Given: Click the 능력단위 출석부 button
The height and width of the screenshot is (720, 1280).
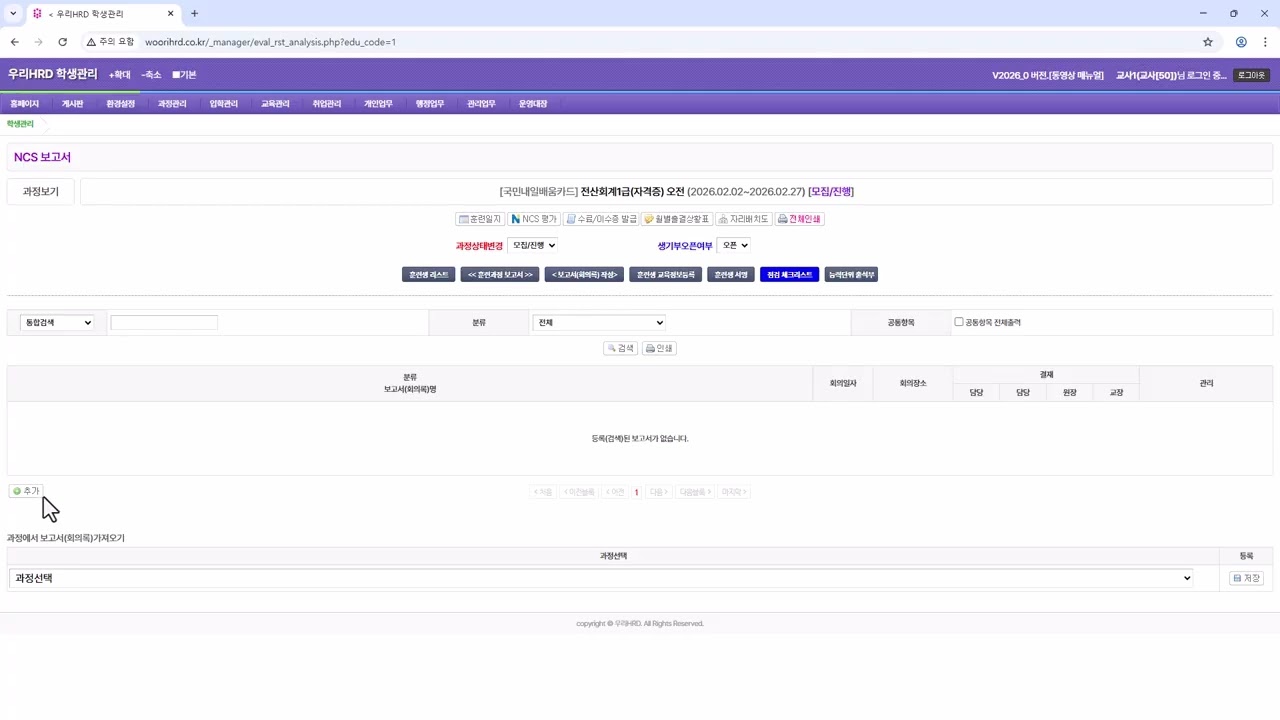Looking at the screenshot, I should (851, 274).
